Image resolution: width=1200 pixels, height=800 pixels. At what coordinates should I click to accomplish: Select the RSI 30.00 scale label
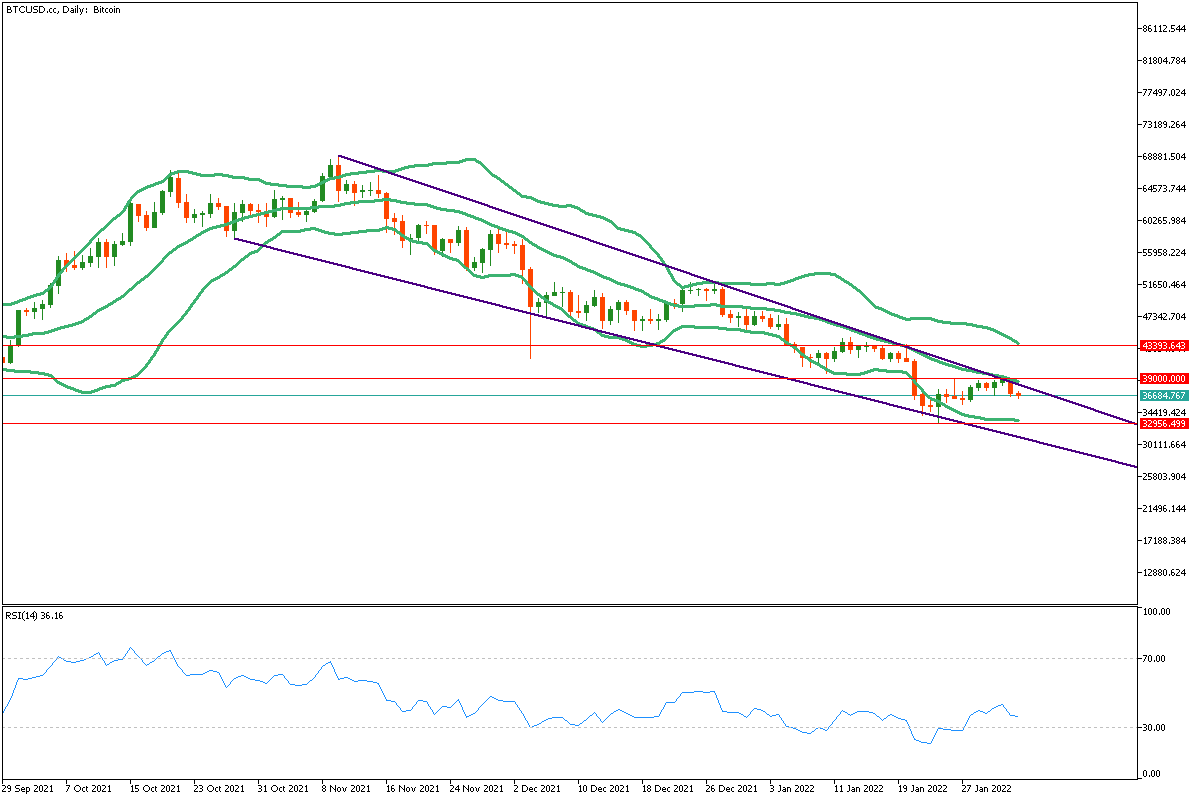[x=1158, y=727]
